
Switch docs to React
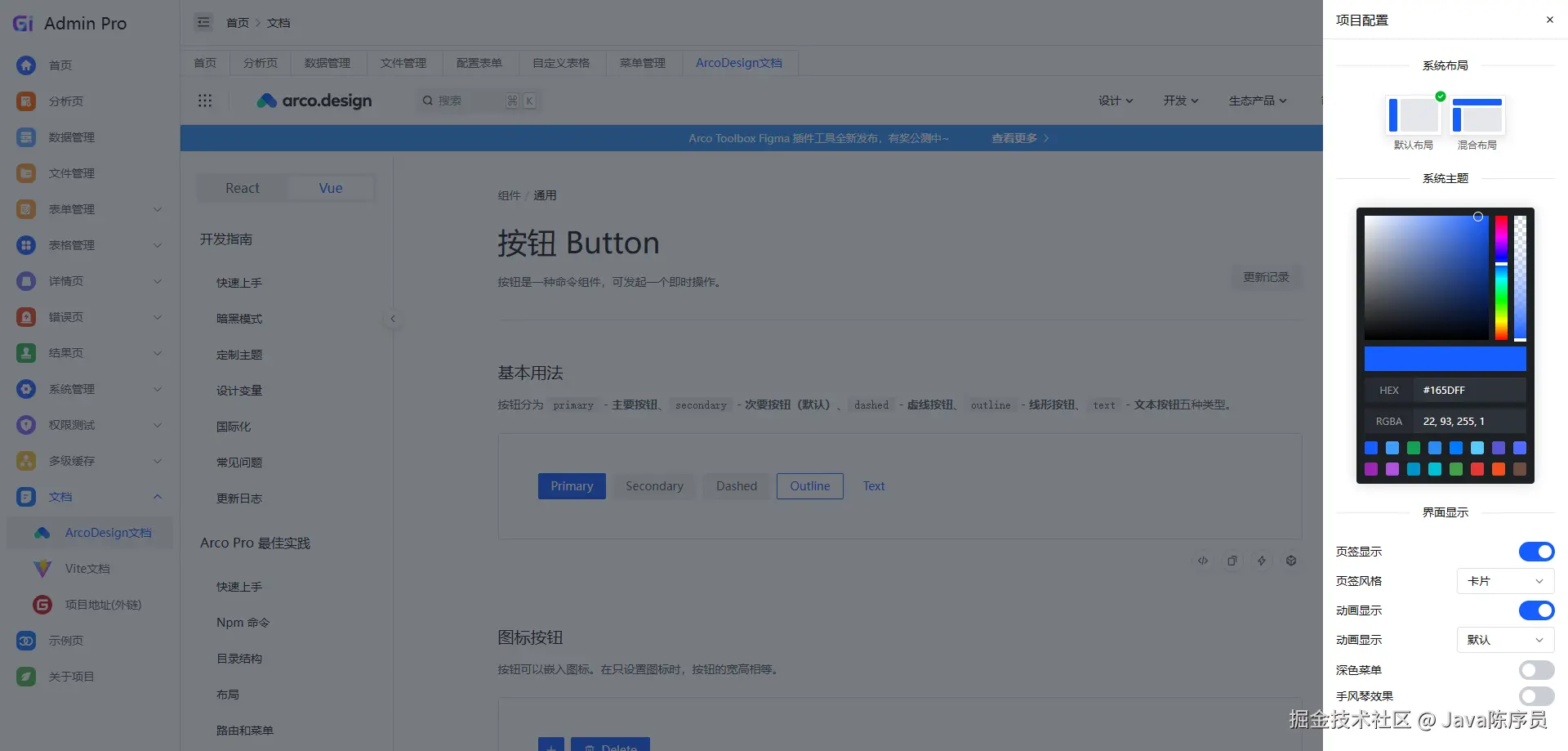(x=243, y=188)
